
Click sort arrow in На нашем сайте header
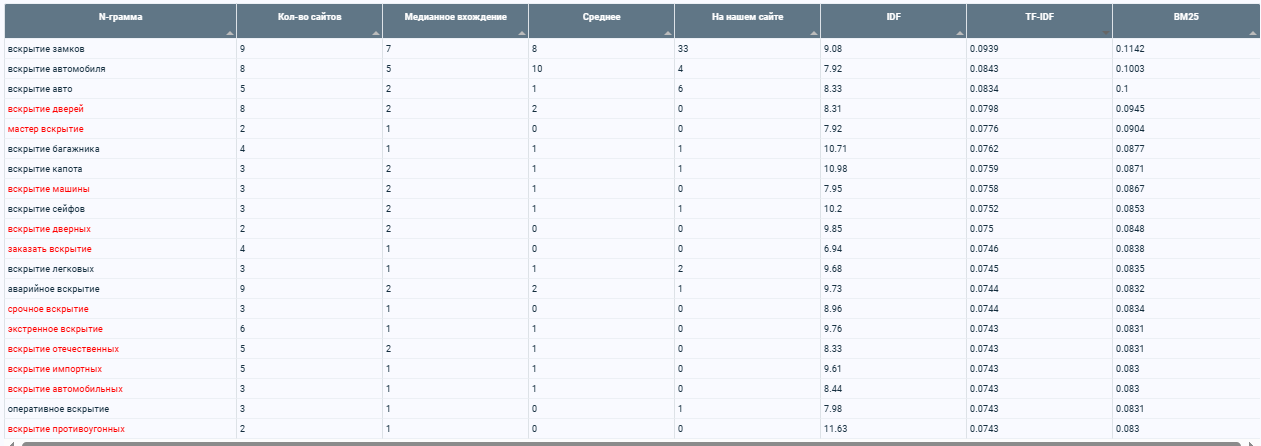click(814, 34)
